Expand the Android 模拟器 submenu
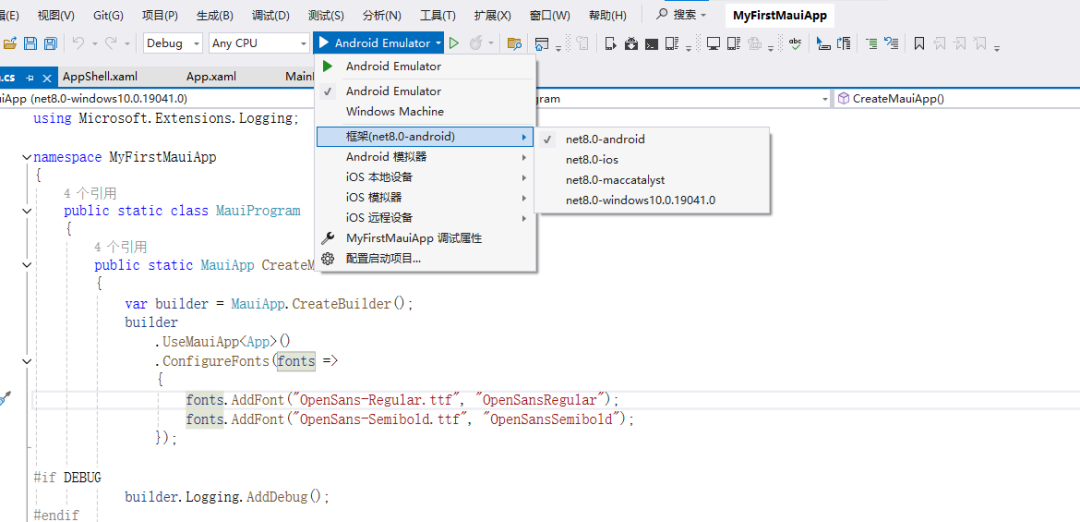Viewport: 1080px width, 522px height. 426,157
